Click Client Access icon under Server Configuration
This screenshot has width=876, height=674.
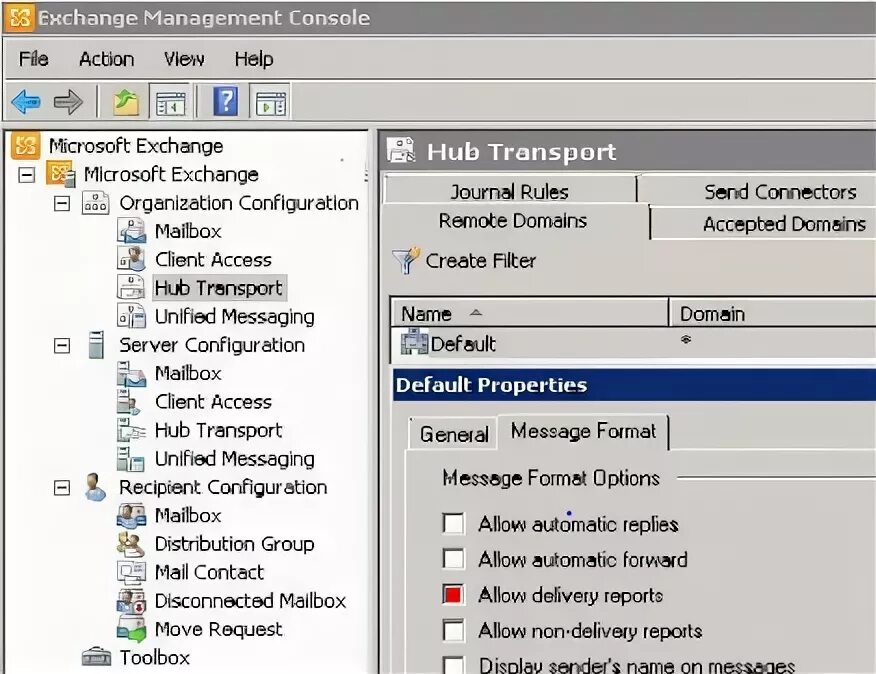(129, 402)
